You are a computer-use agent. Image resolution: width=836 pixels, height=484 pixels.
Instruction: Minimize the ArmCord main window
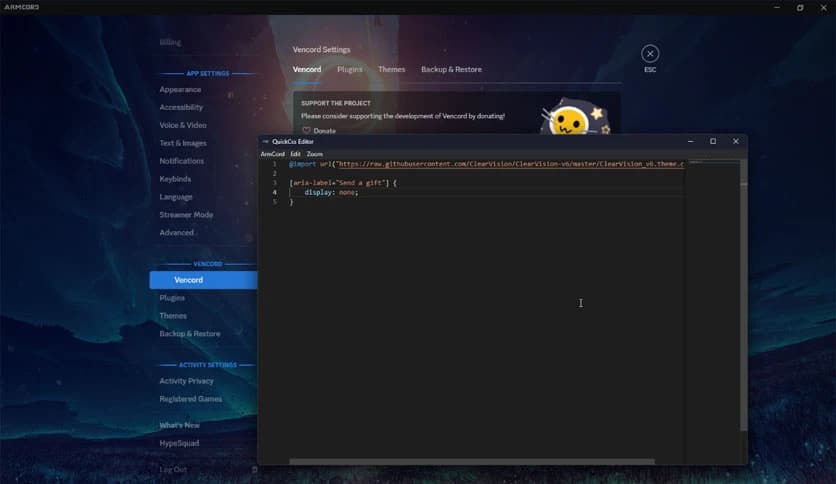(776, 7)
